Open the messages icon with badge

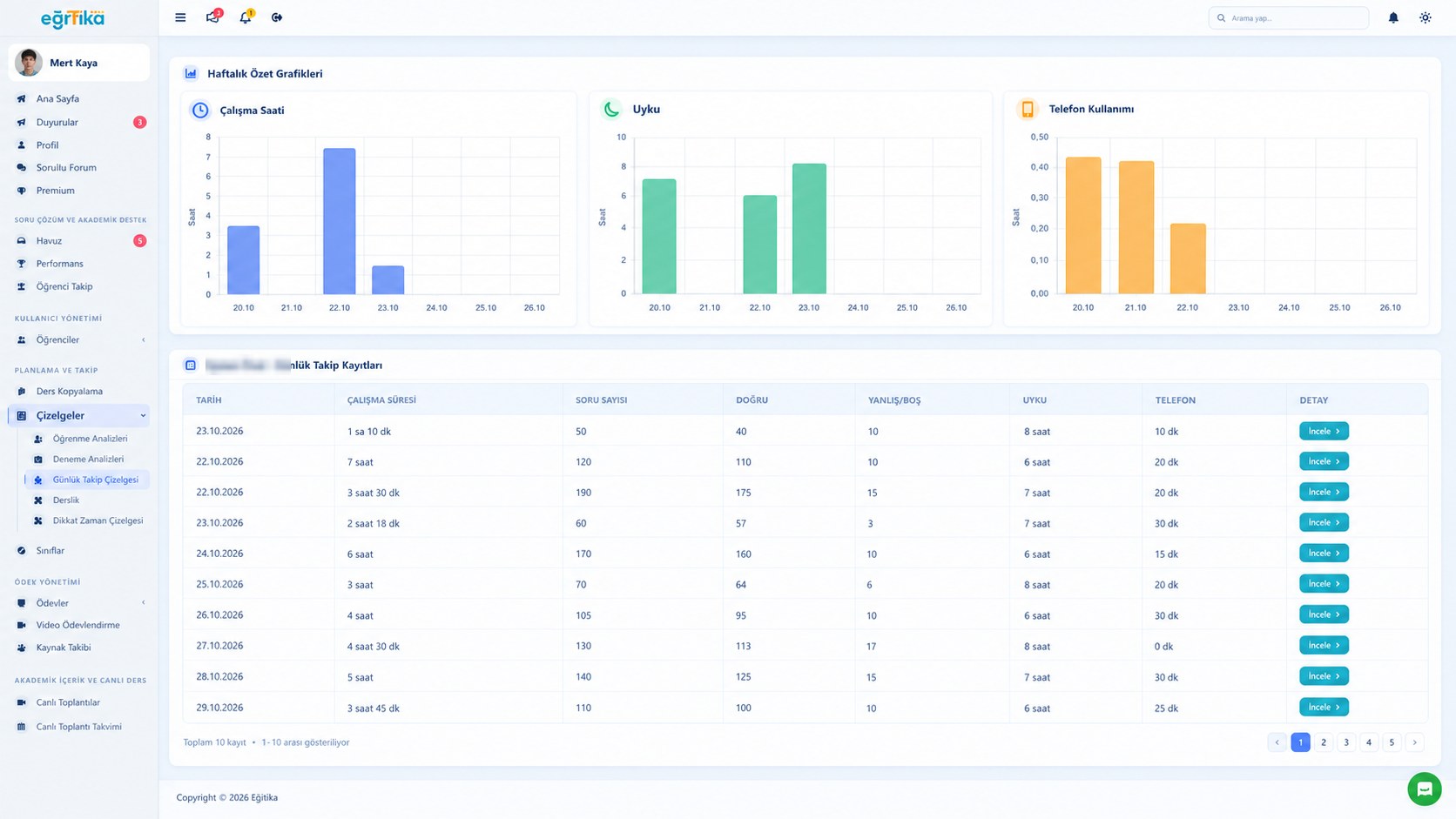pyautogui.click(x=213, y=17)
